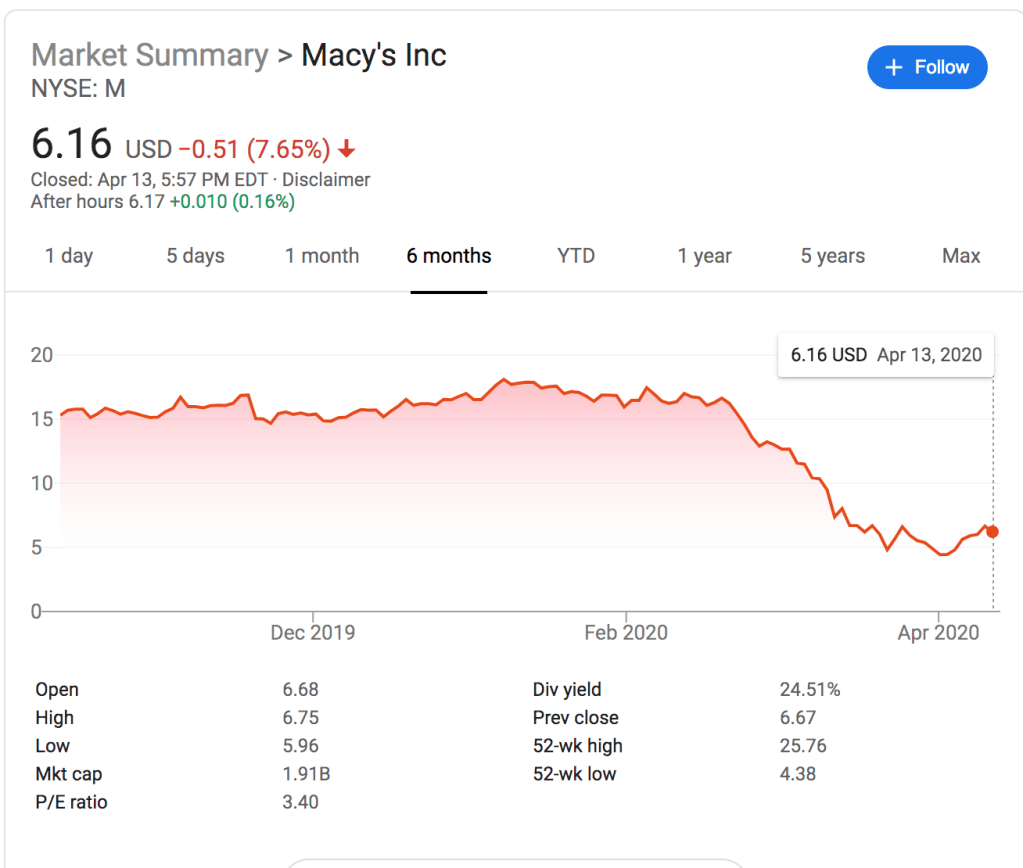This screenshot has height=868, width=1023.
Task: Click the Div yield value 24.51%
Action: click(x=810, y=690)
